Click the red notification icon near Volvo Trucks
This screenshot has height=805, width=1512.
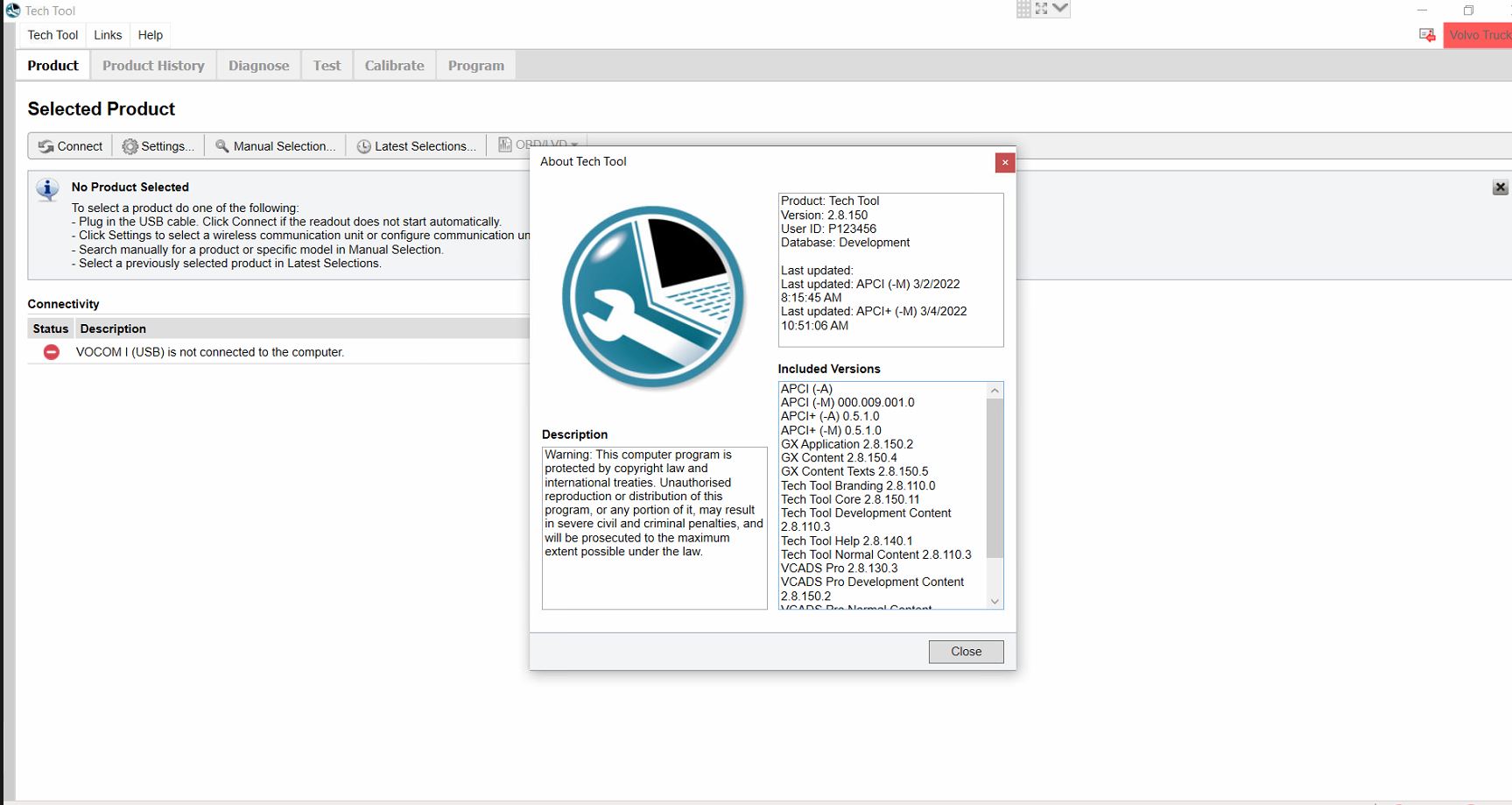1427,35
